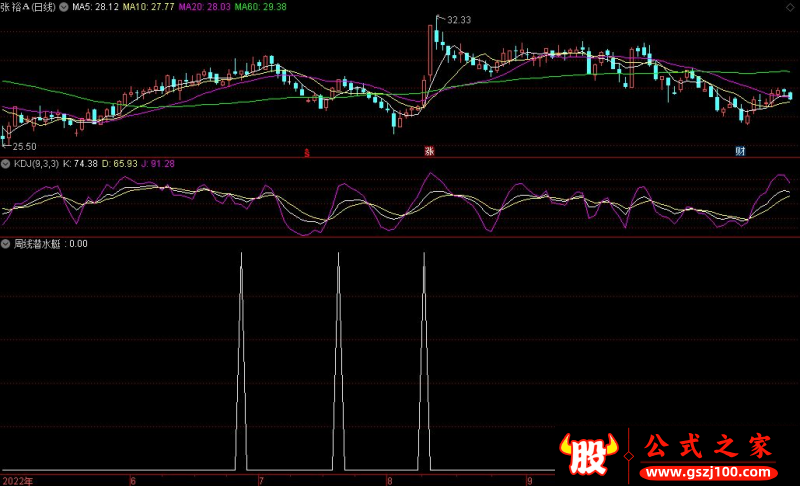Click the J: 91.28 value

pyautogui.click(x=158, y=164)
